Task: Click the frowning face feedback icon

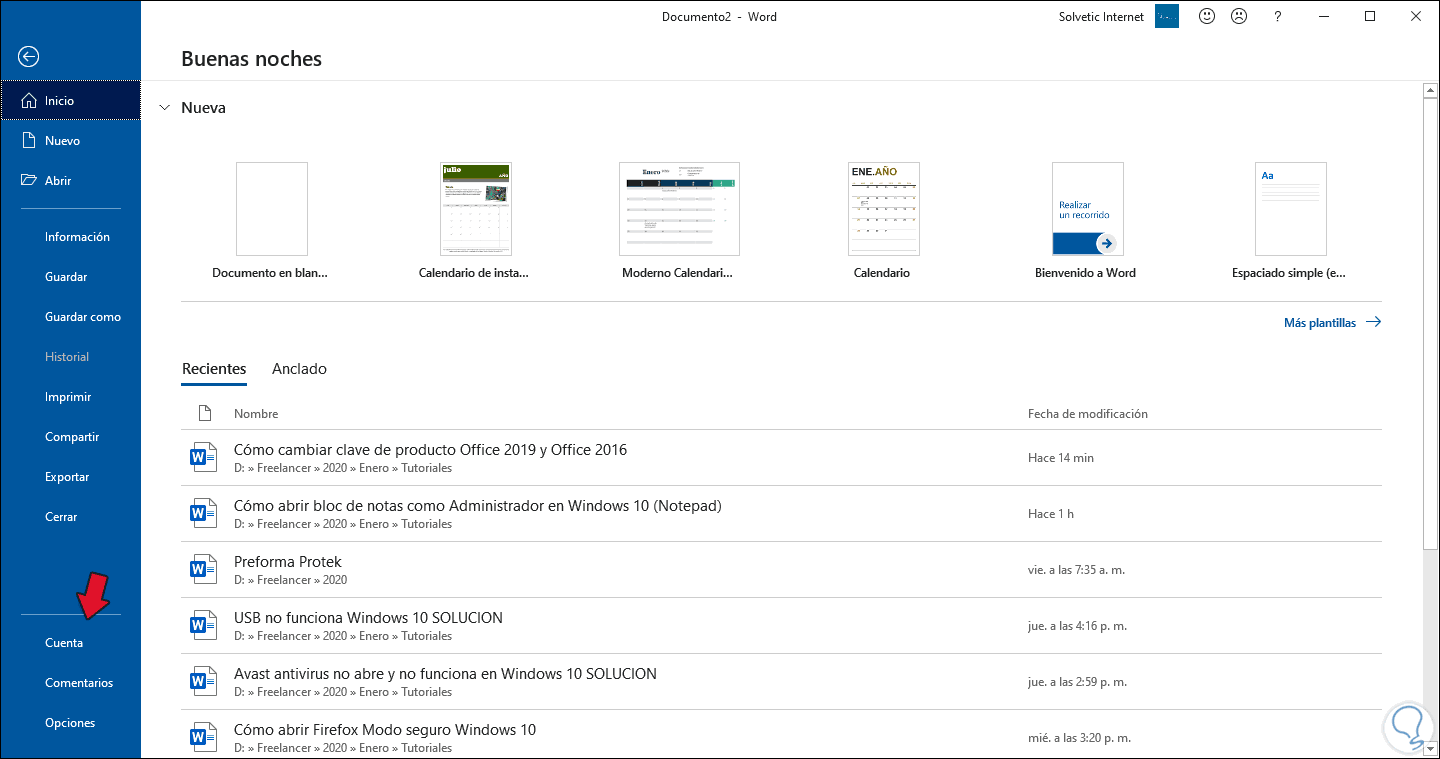Action: pos(1239,16)
